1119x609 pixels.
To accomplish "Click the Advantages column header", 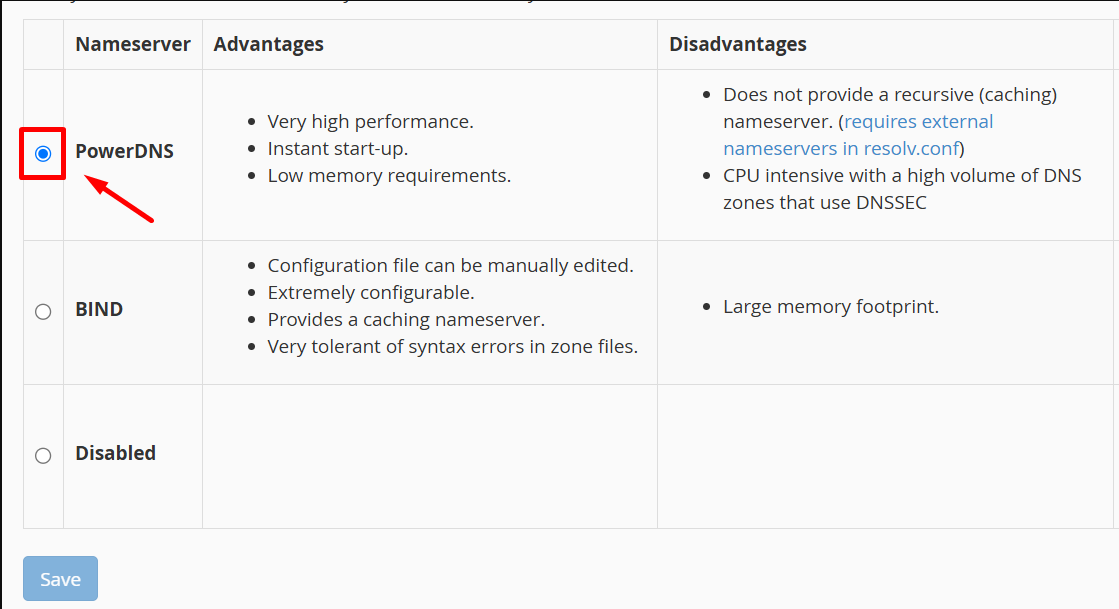I will 268,44.
